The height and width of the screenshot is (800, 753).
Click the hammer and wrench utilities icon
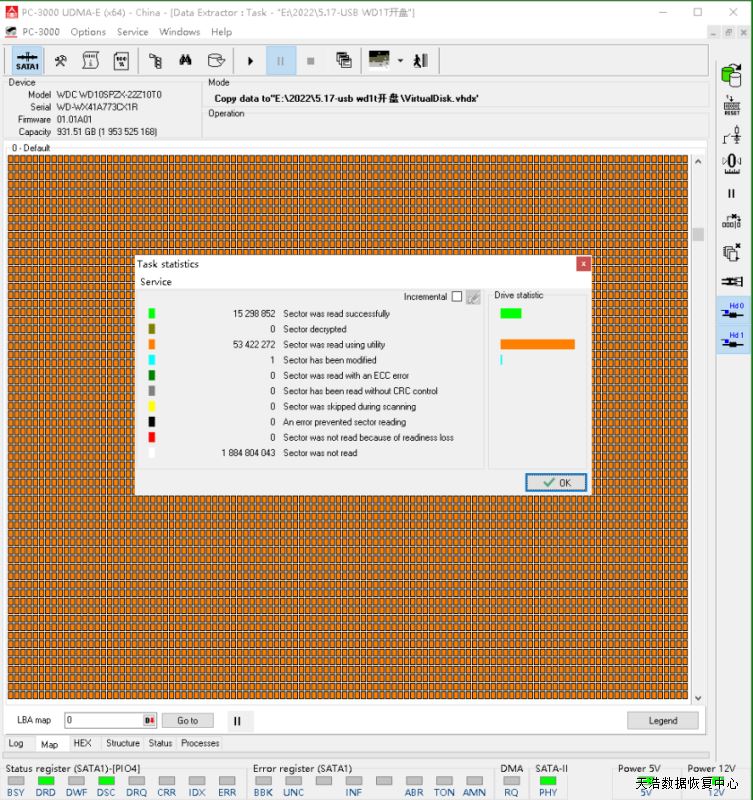(x=61, y=60)
